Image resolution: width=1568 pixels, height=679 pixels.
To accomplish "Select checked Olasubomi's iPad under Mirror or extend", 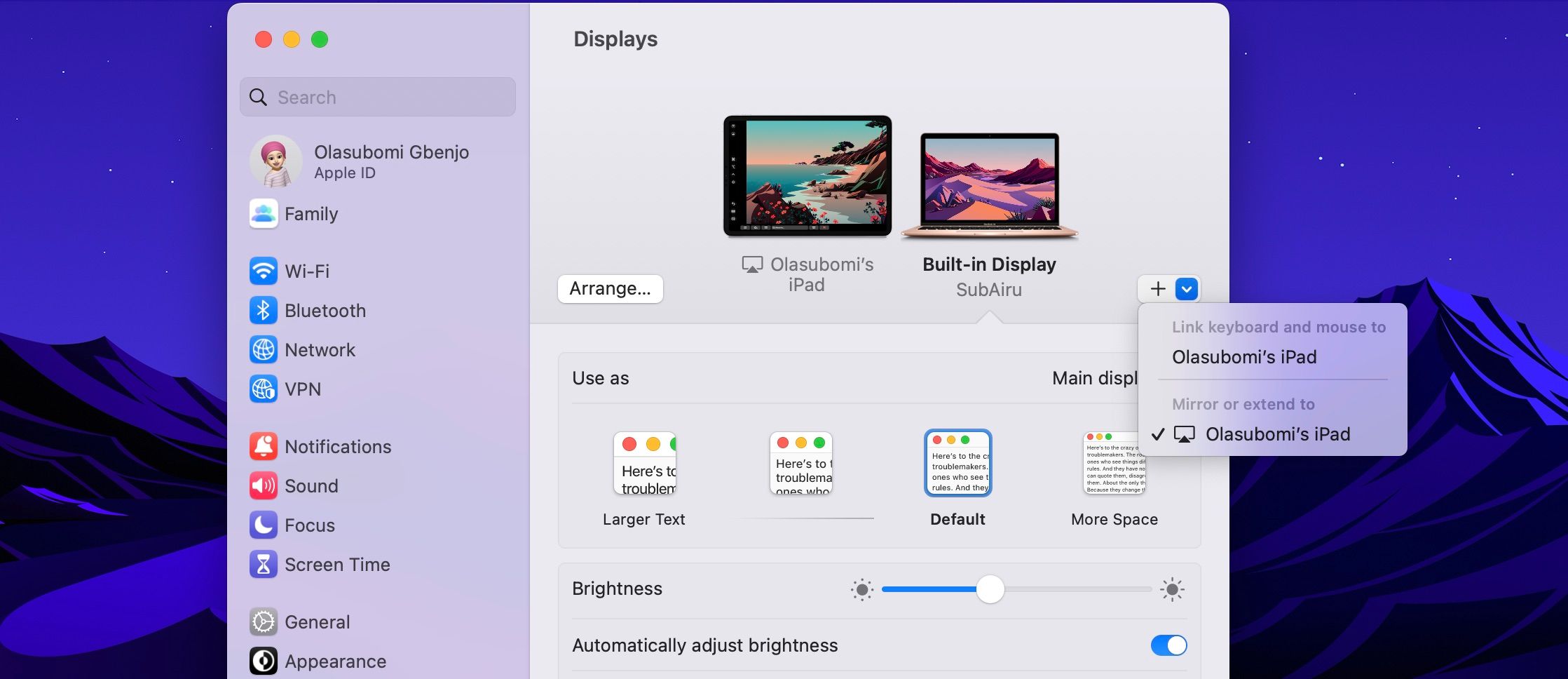I will point(1277,434).
